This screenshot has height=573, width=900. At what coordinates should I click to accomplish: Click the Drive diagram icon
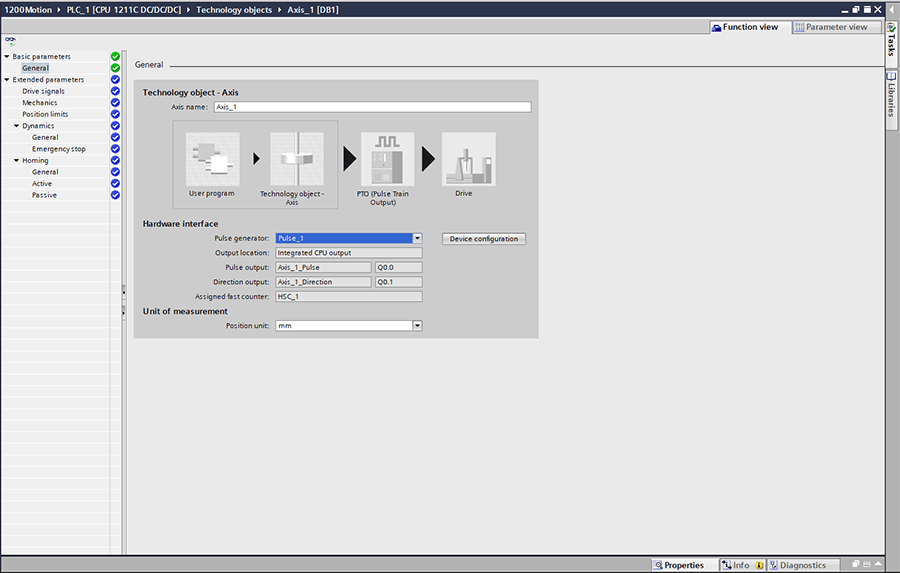468,159
